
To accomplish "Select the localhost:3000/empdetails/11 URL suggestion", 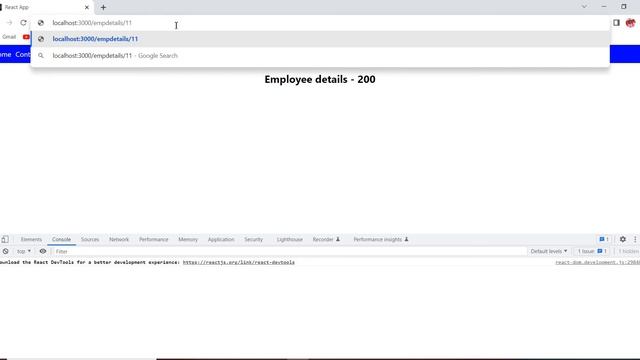I will (x=320, y=39).
